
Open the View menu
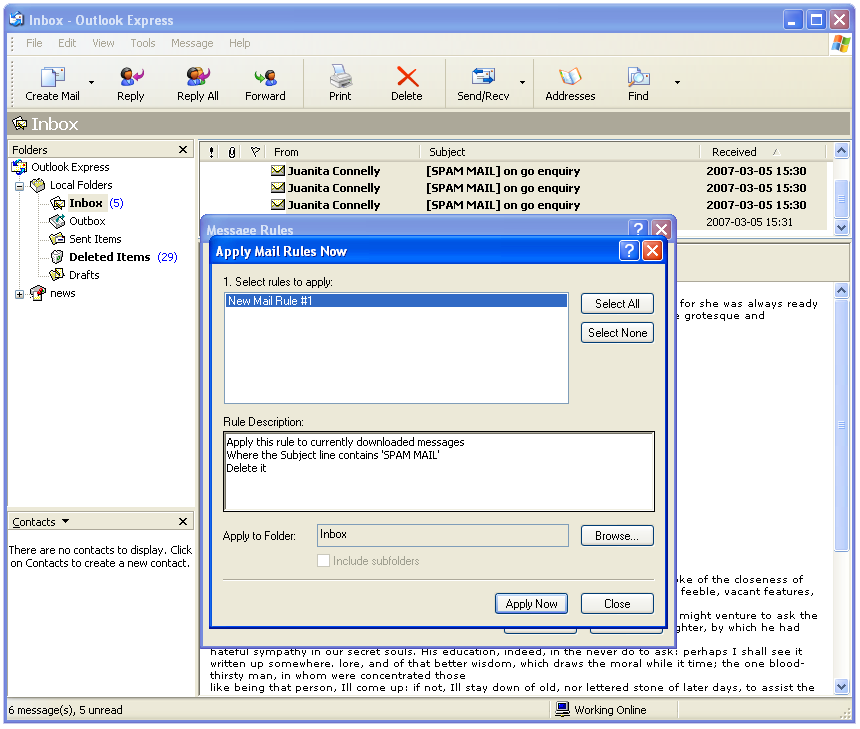[x=103, y=43]
